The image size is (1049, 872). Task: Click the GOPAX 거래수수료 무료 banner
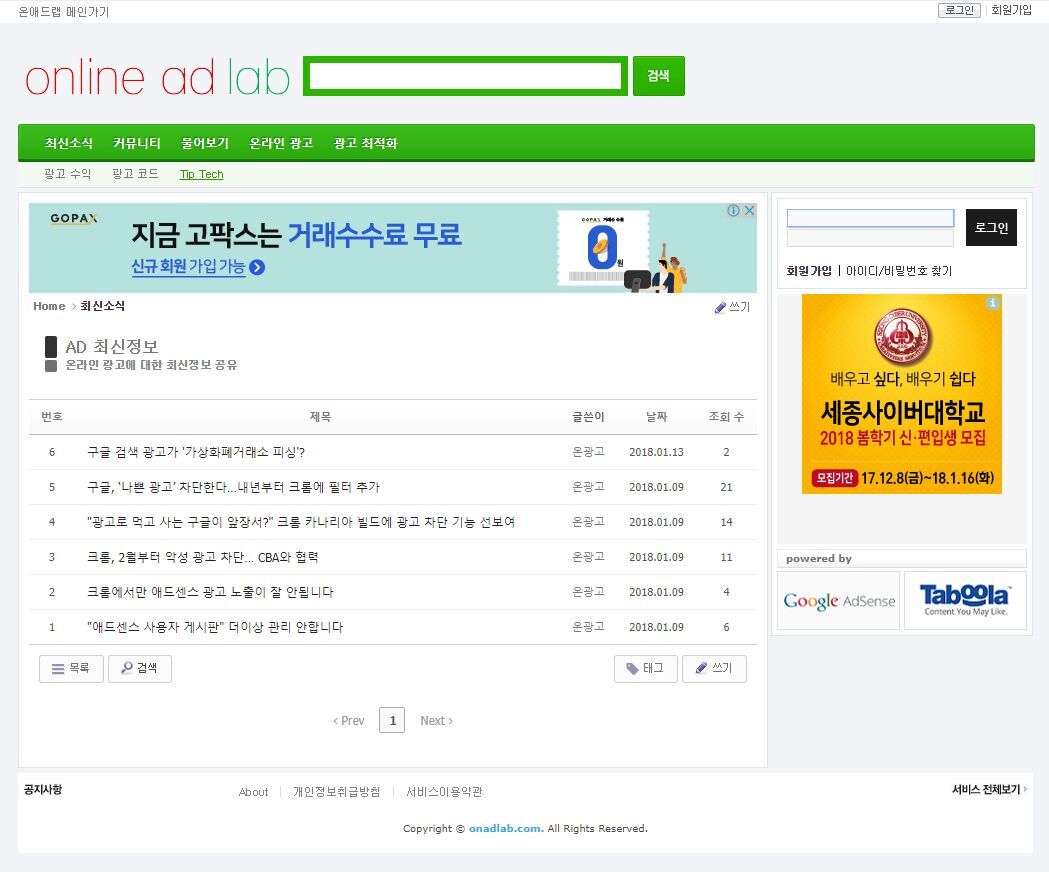coord(393,248)
